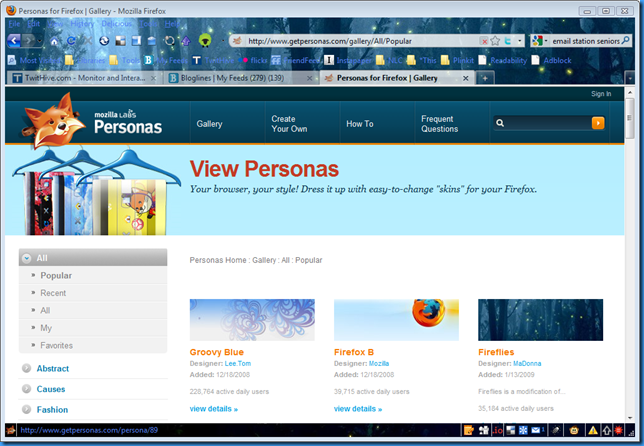644x446 pixels.
Task: Go to Home via the house icon
Action: 54,41
